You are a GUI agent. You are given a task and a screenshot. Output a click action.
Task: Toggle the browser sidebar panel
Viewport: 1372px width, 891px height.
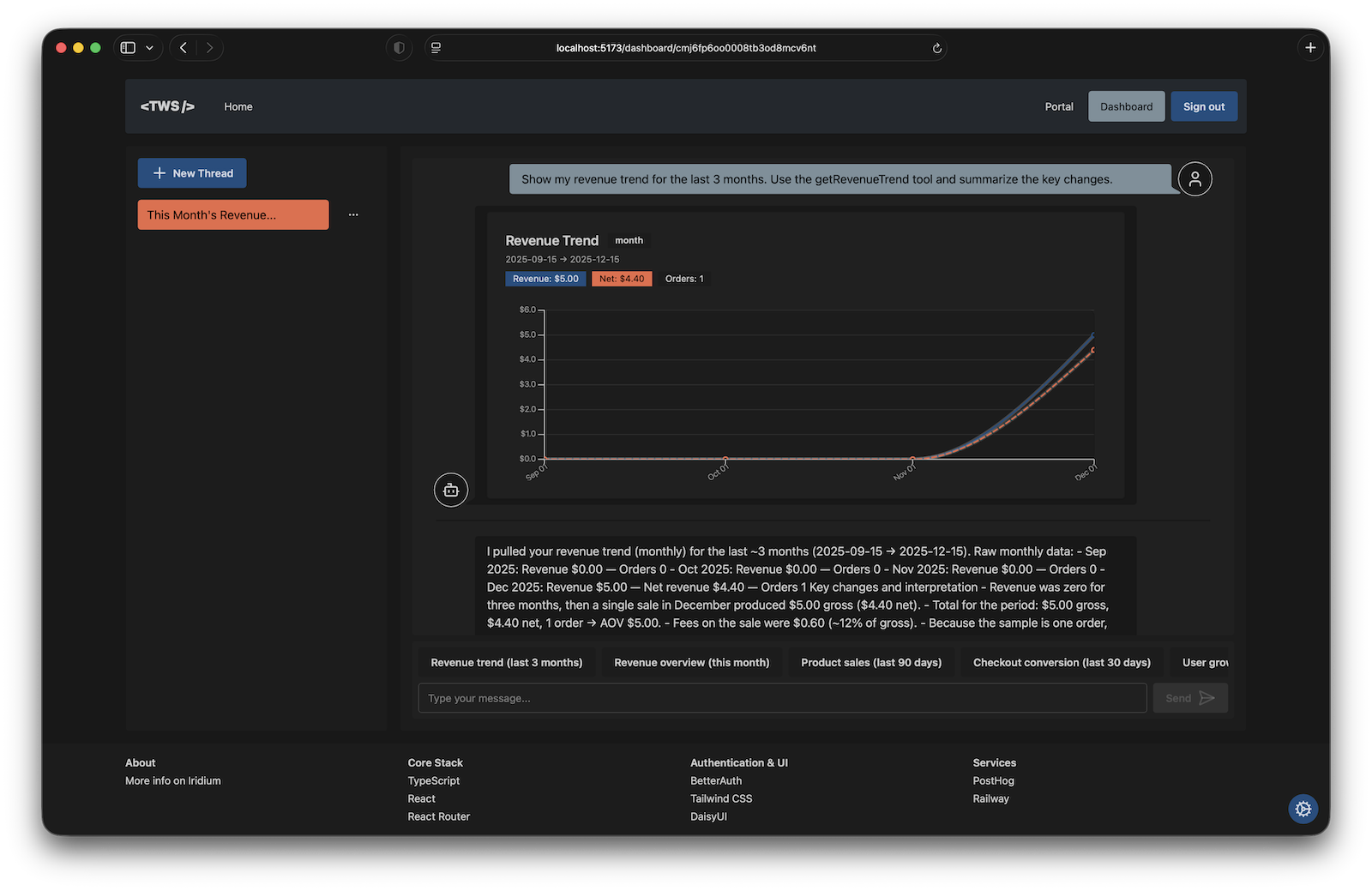[x=128, y=48]
